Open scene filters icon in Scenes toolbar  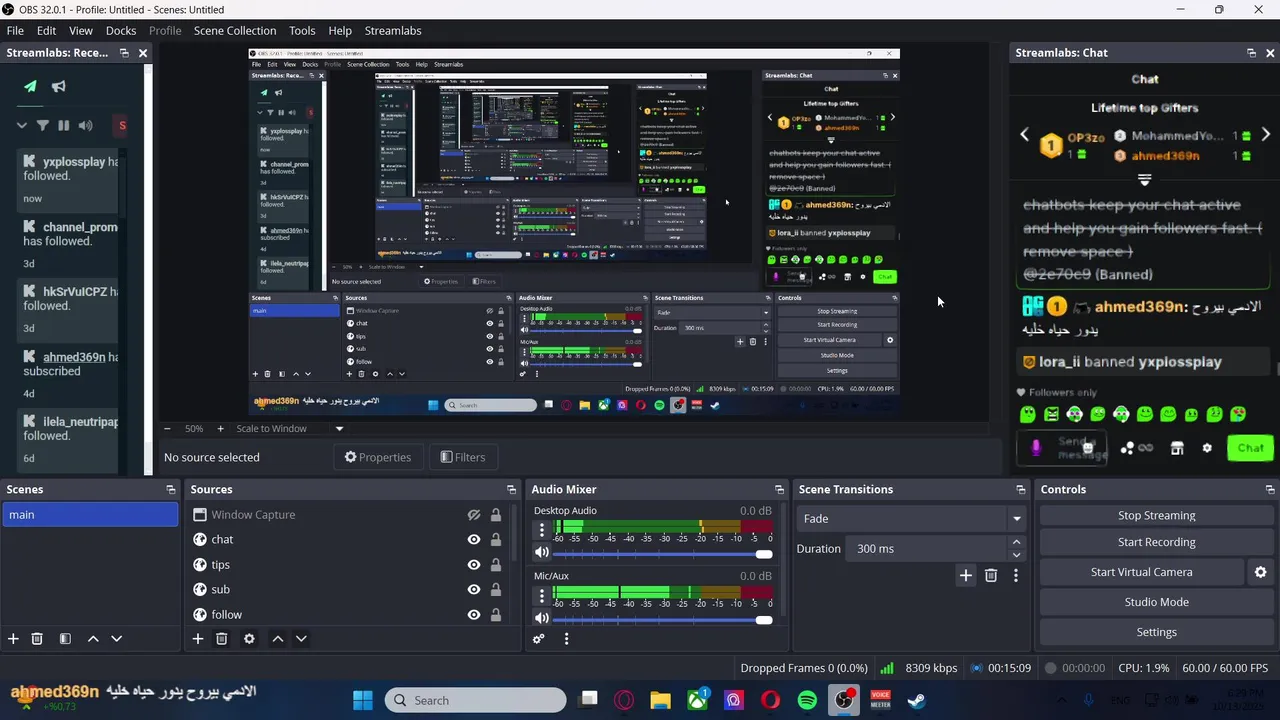pos(65,638)
